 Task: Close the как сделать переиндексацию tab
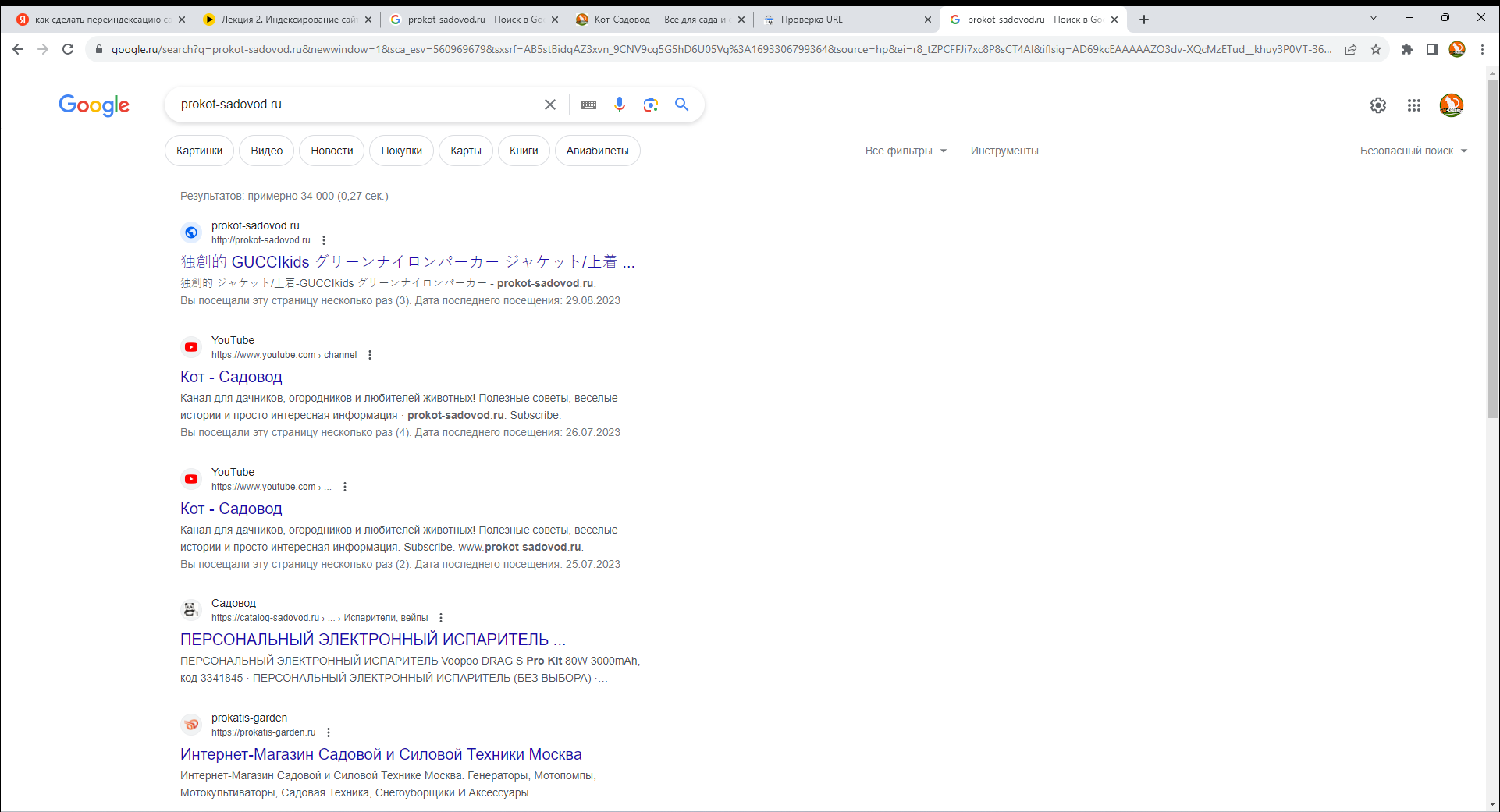click(182, 20)
